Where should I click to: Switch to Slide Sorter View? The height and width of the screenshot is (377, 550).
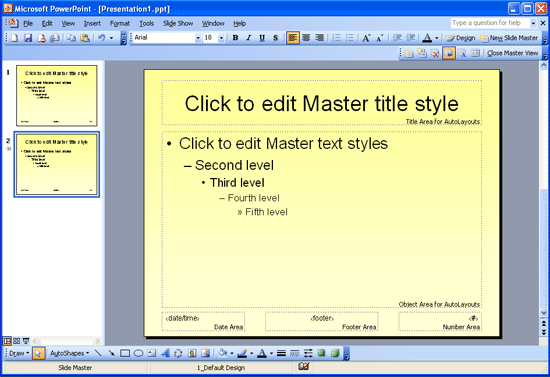pyautogui.click(x=16, y=341)
